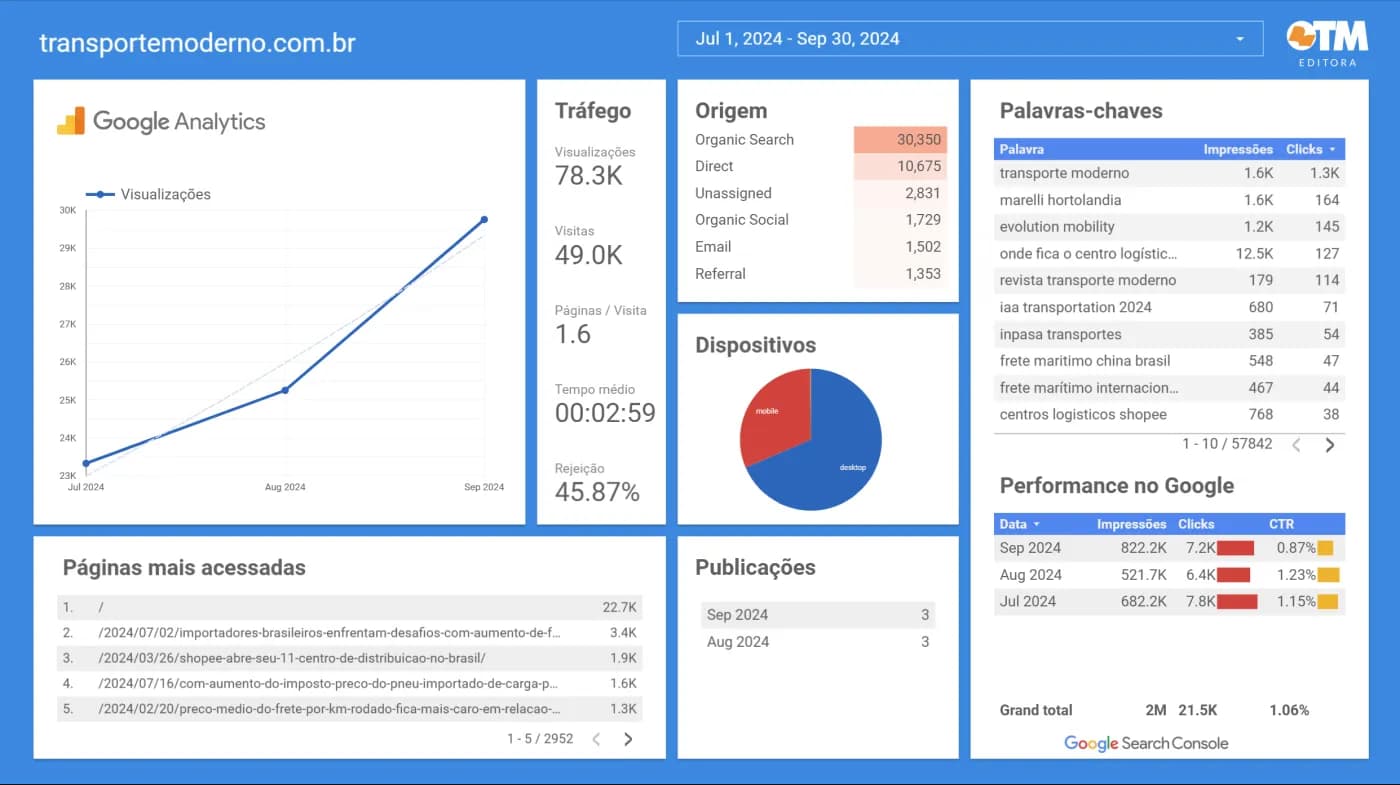Click the Visualizações legend marker in chart
1400x785 pixels.
tap(100, 194)
